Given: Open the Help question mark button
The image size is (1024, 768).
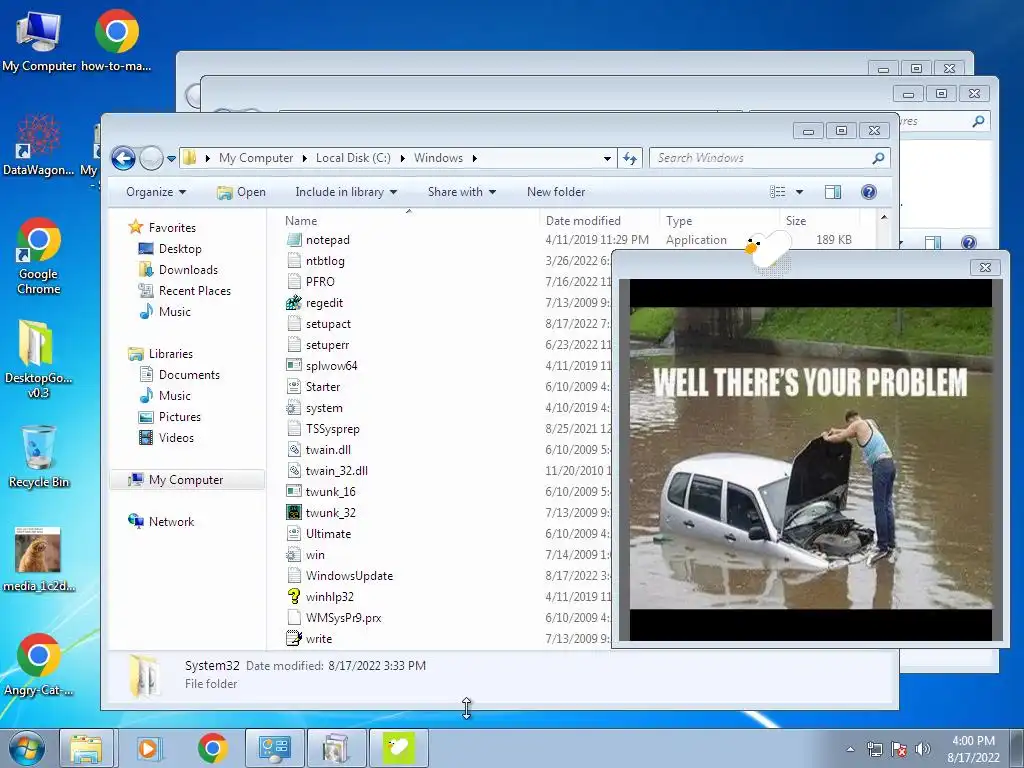Looking at the screenshot, I should pos(869,192).
